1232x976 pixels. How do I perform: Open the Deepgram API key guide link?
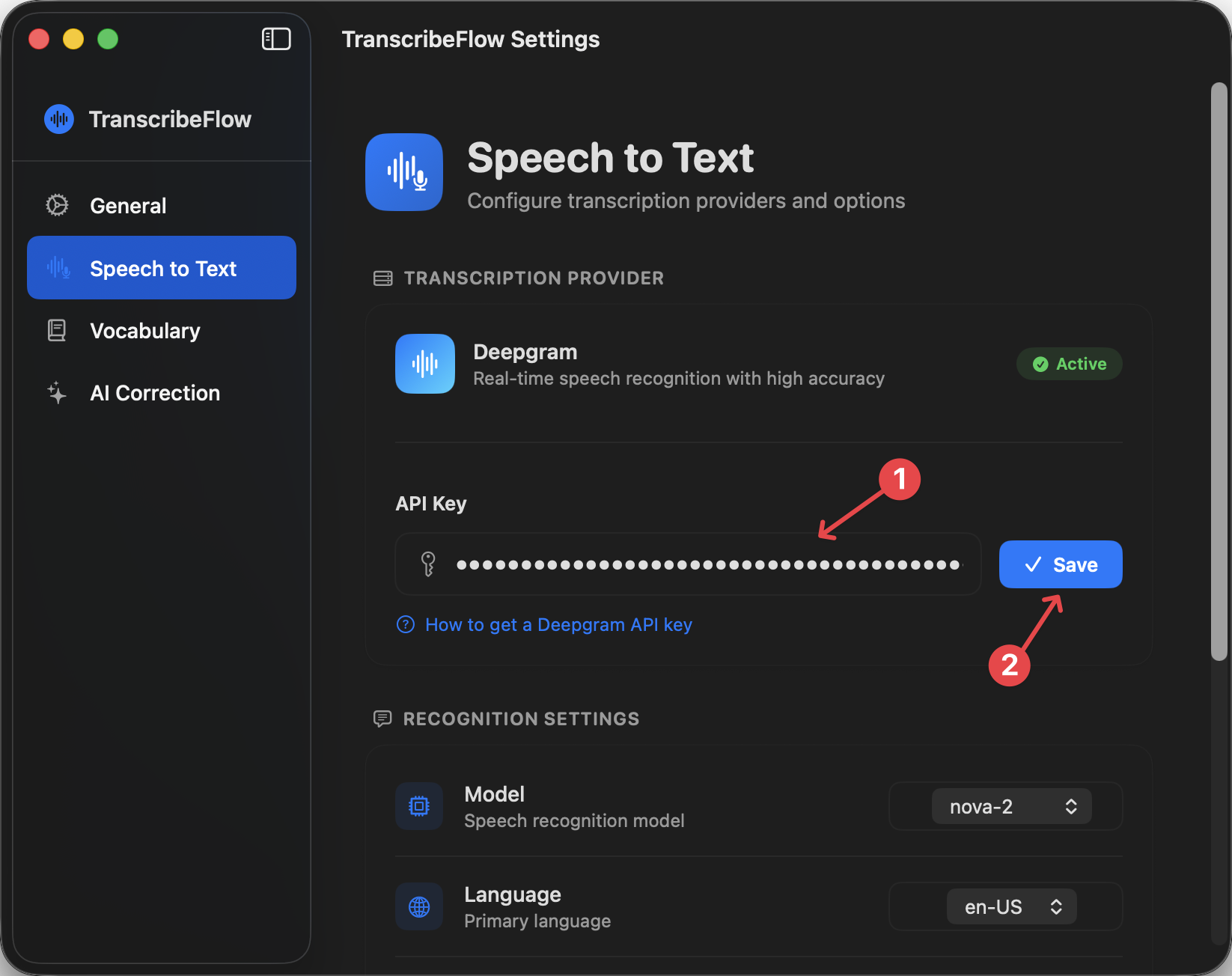click(558, 624)
